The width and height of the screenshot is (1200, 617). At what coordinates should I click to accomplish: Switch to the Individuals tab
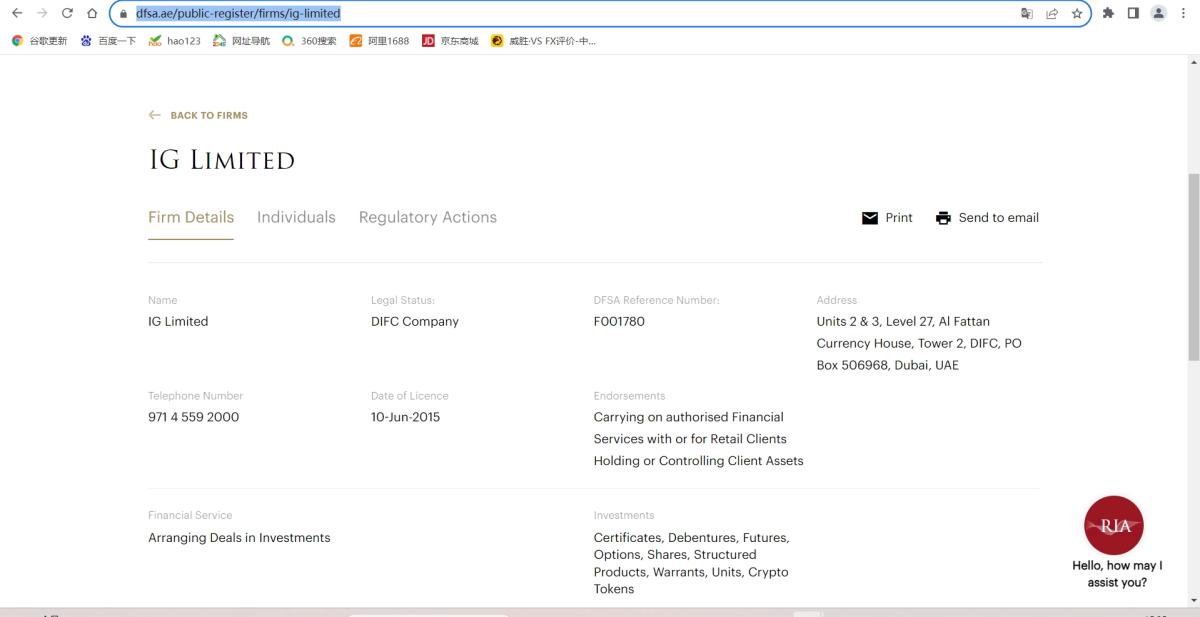pos(296,217)
